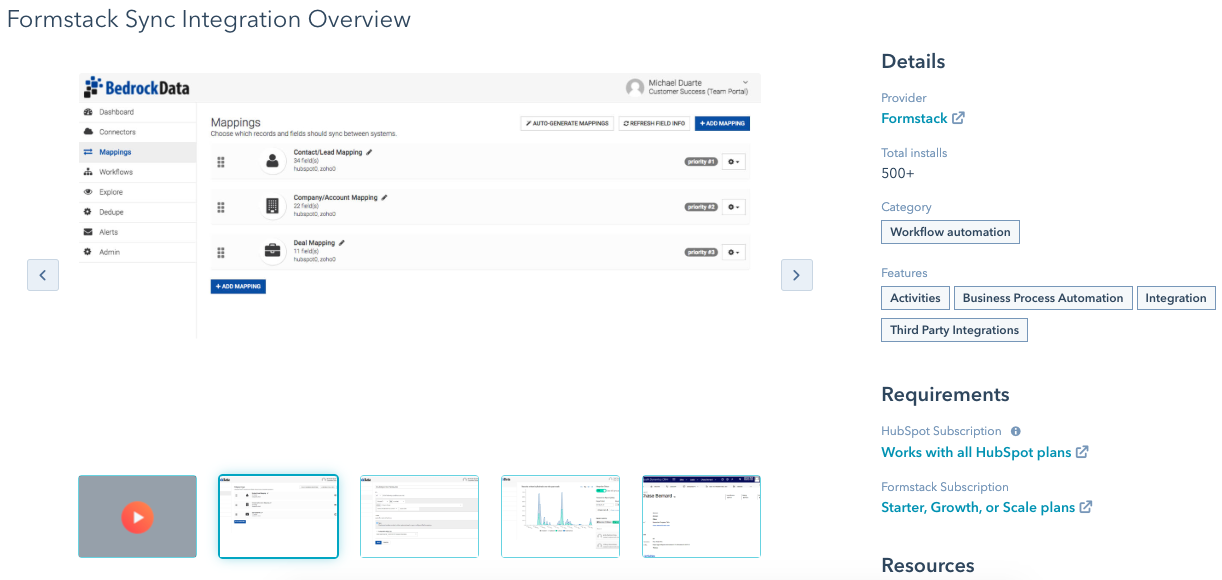Select the Workflow automation category tag

[x=950, y=232]
